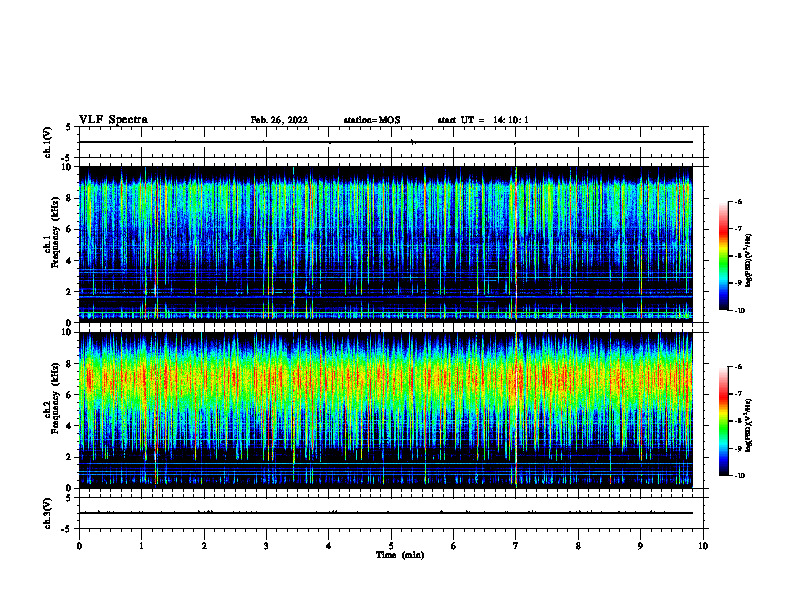
Task: Click the ch.1 color bar log(PSD) label
Action: point(748,260)
